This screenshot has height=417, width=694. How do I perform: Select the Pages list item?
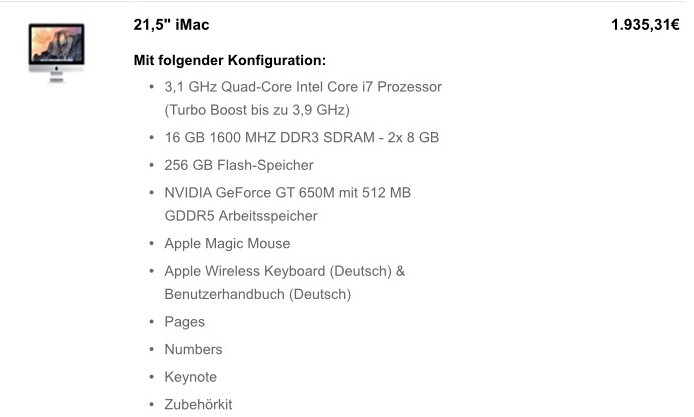[185, 322]
